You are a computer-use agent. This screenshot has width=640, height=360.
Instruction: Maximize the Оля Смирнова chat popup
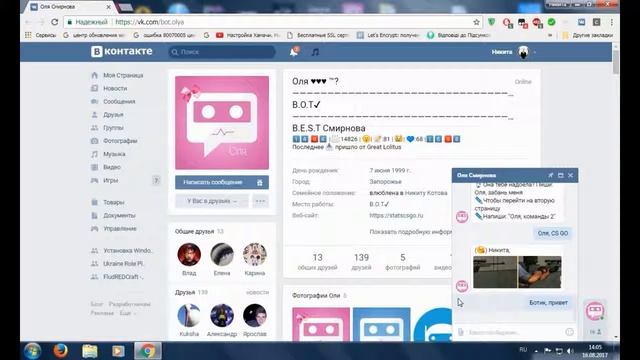click(x=560, y=175)
